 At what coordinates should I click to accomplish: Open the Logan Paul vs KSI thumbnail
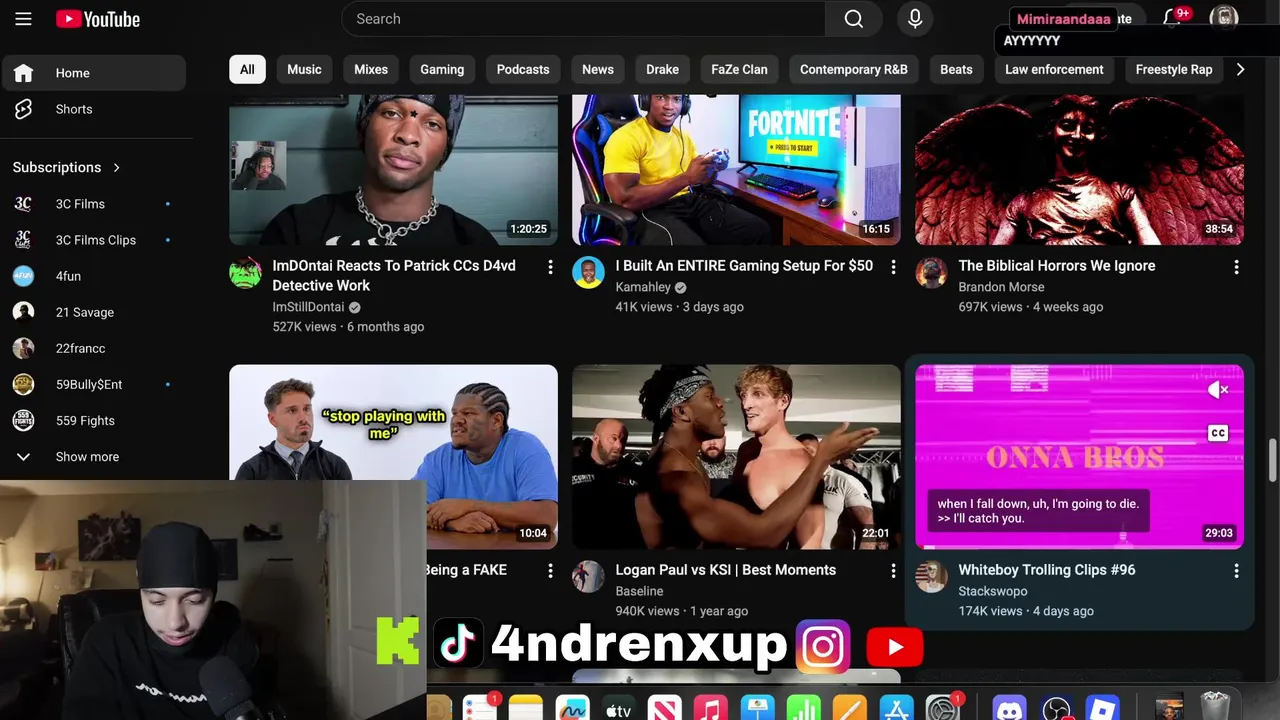coord(736,457)
